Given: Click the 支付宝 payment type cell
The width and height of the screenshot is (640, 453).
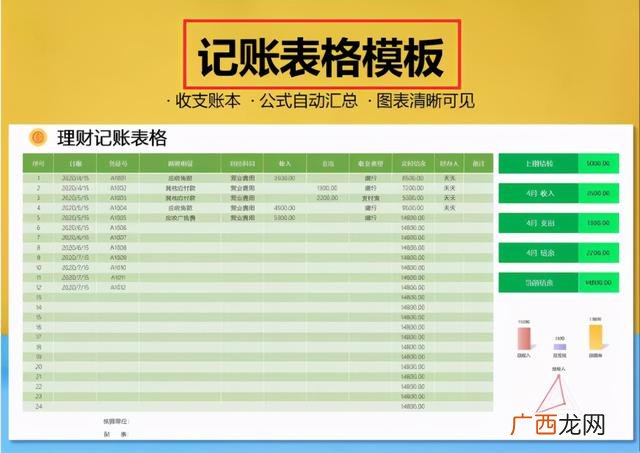Looking at the screenshot, I should coord(370,198).
